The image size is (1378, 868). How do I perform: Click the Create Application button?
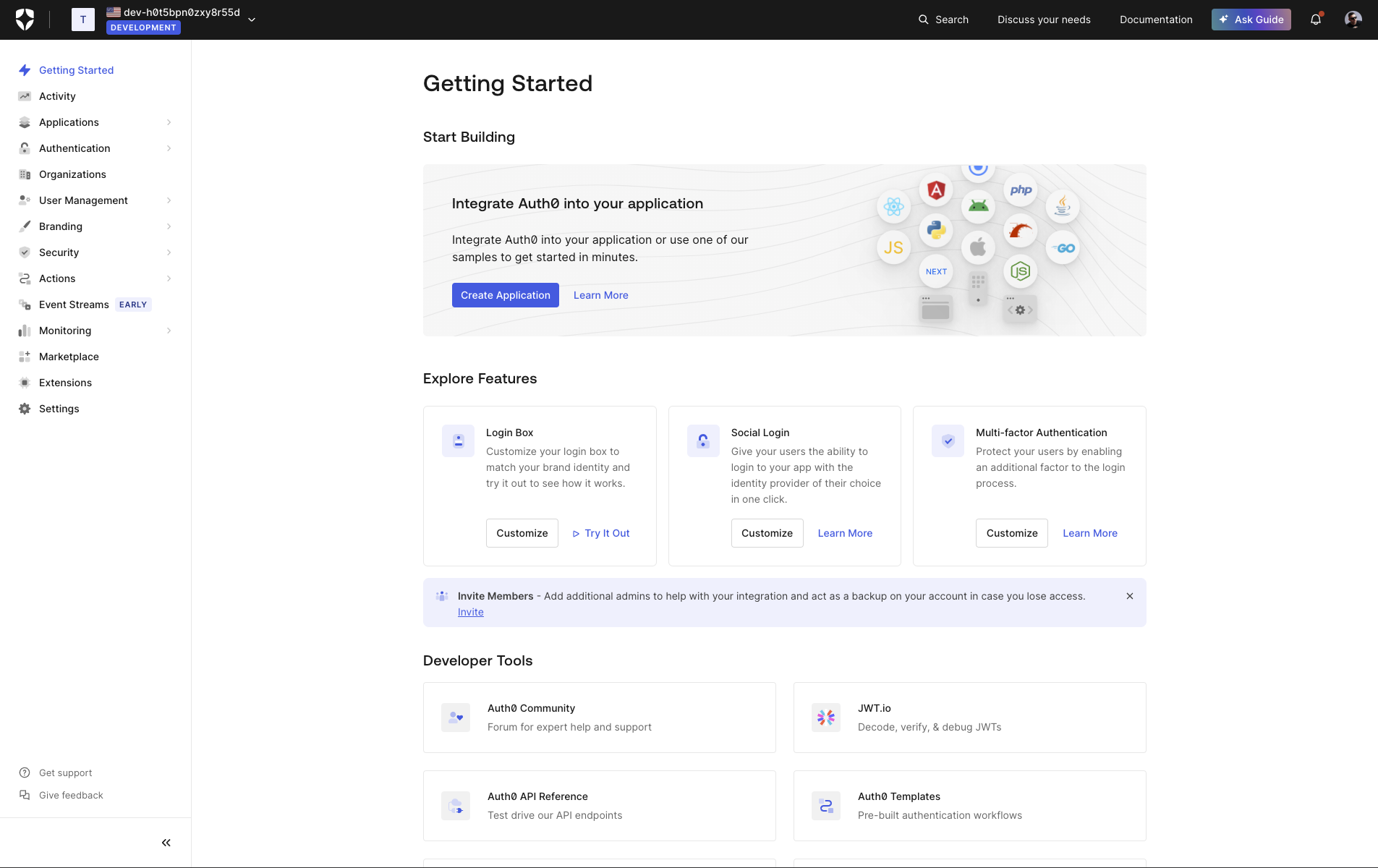point(506,295)
